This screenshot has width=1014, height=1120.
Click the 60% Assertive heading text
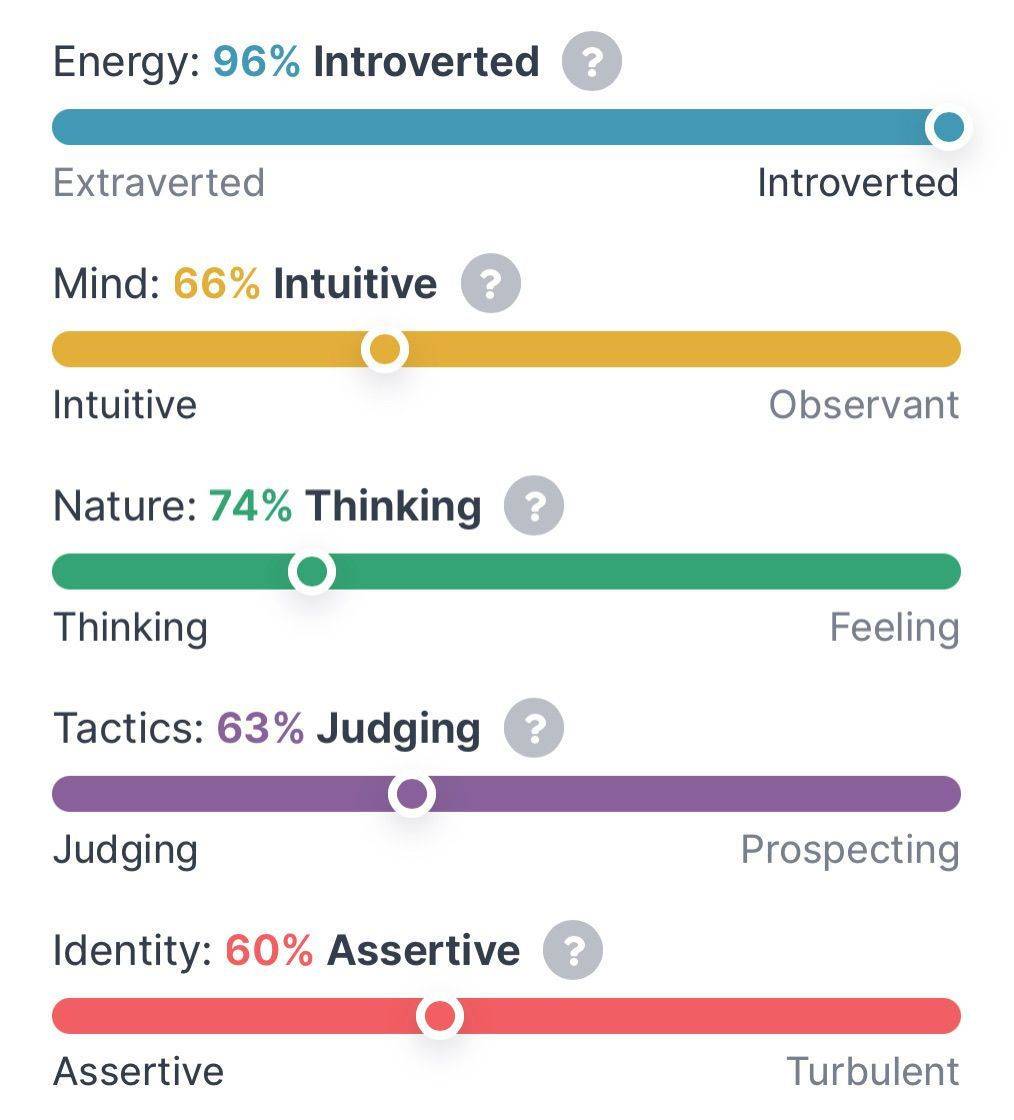[373, 950]
